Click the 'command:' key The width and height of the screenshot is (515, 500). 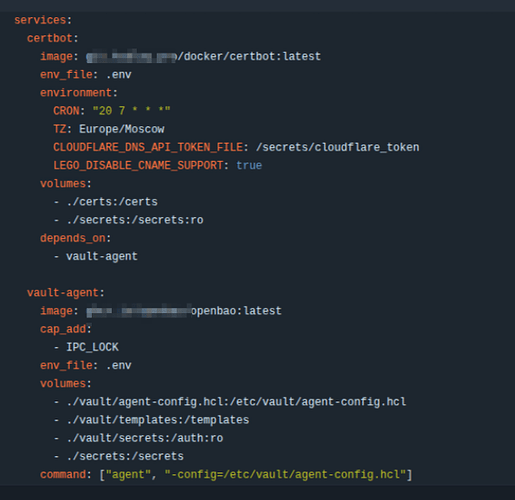click(66, 474)
